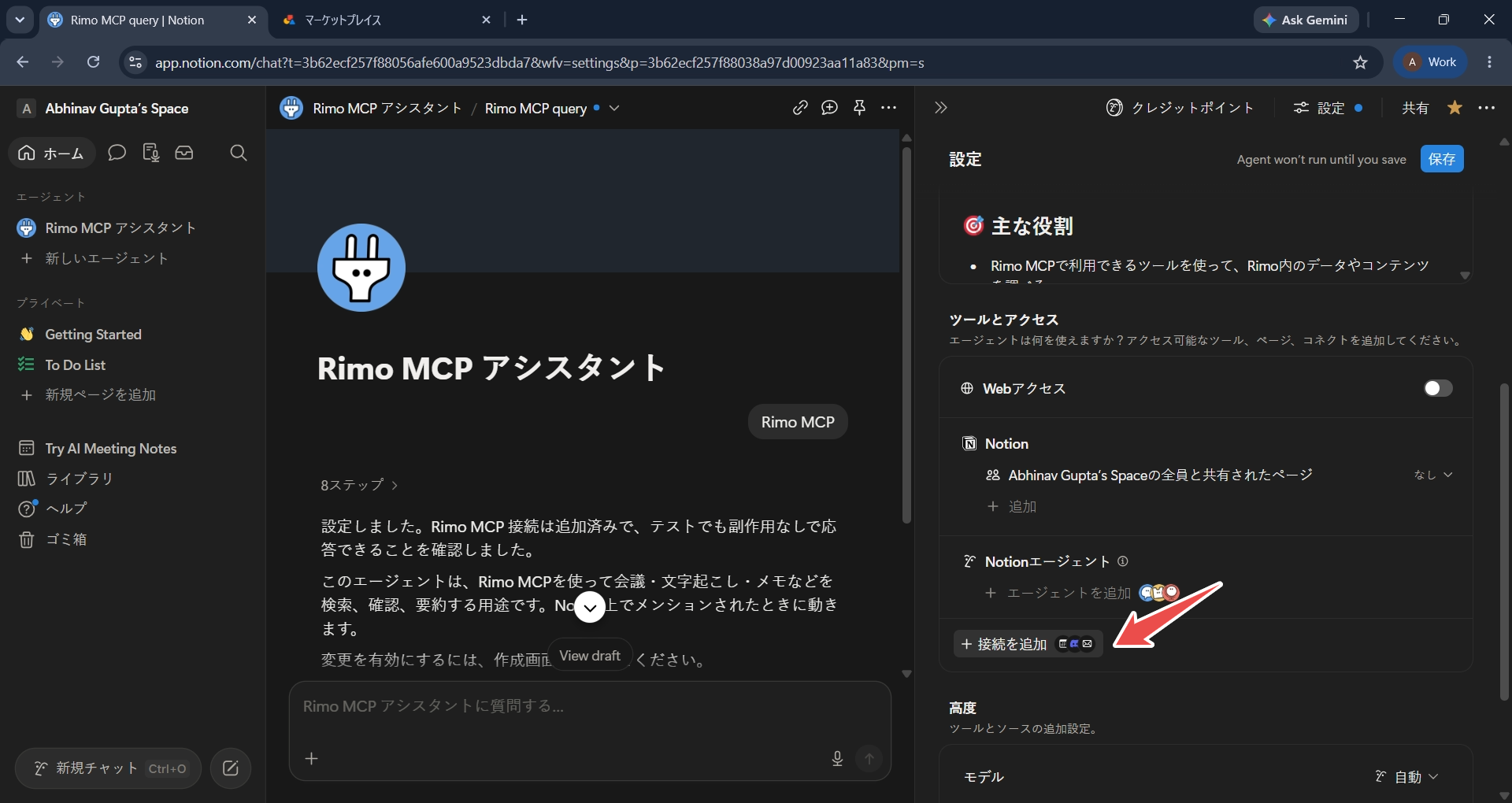Open Chrome three-dot menu
1512x803 pixels.
tap(1489, 62)
